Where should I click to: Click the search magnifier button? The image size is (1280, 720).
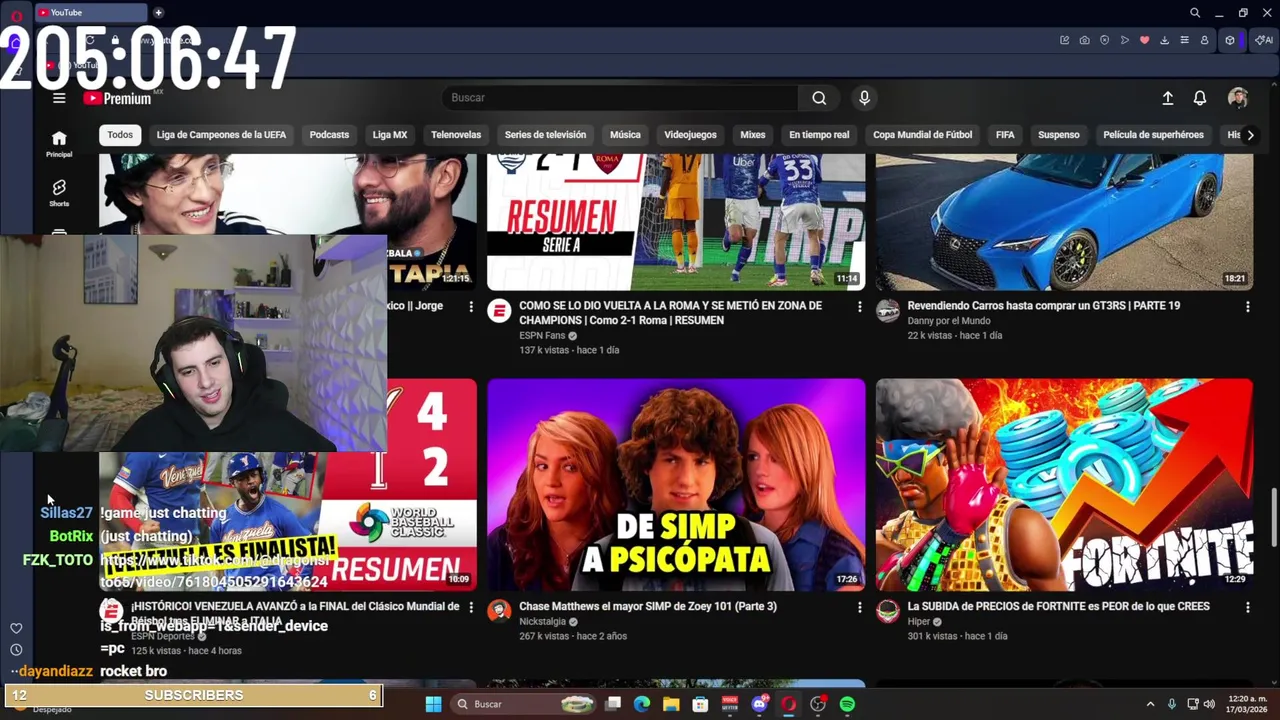pos(819,98)
